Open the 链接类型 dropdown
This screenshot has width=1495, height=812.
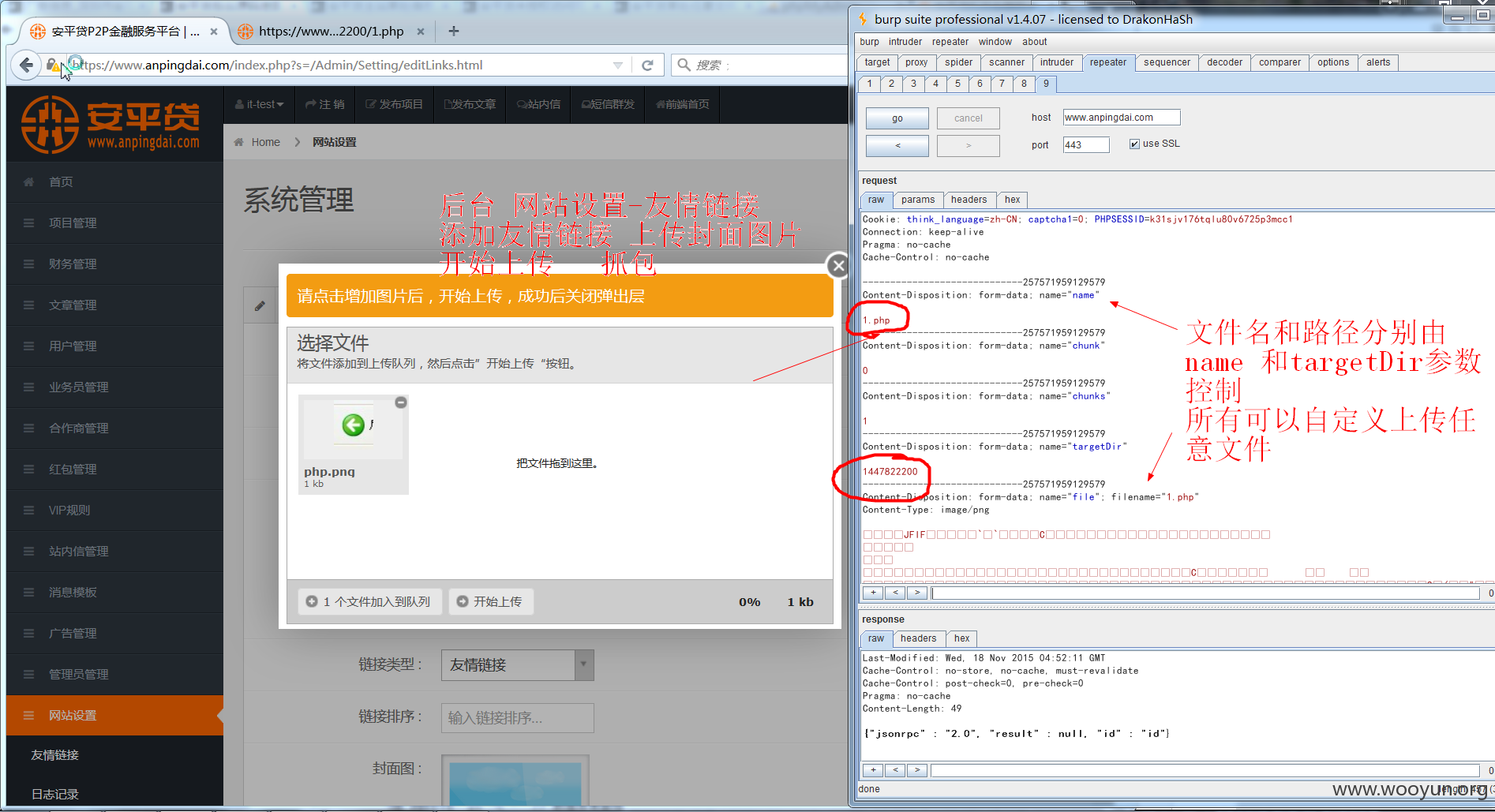point(517,665)
